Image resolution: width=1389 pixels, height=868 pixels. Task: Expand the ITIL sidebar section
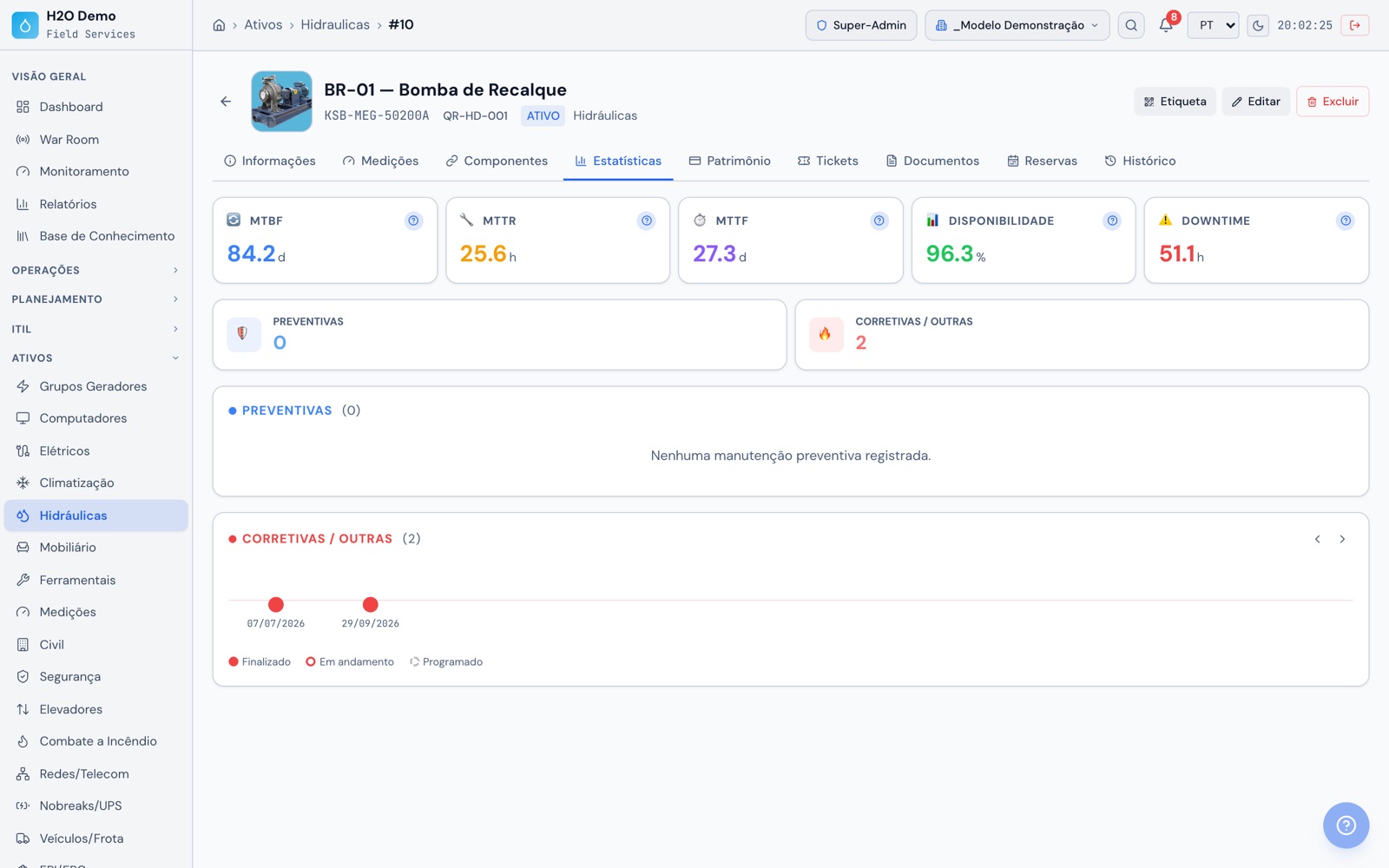pos(95,329)
